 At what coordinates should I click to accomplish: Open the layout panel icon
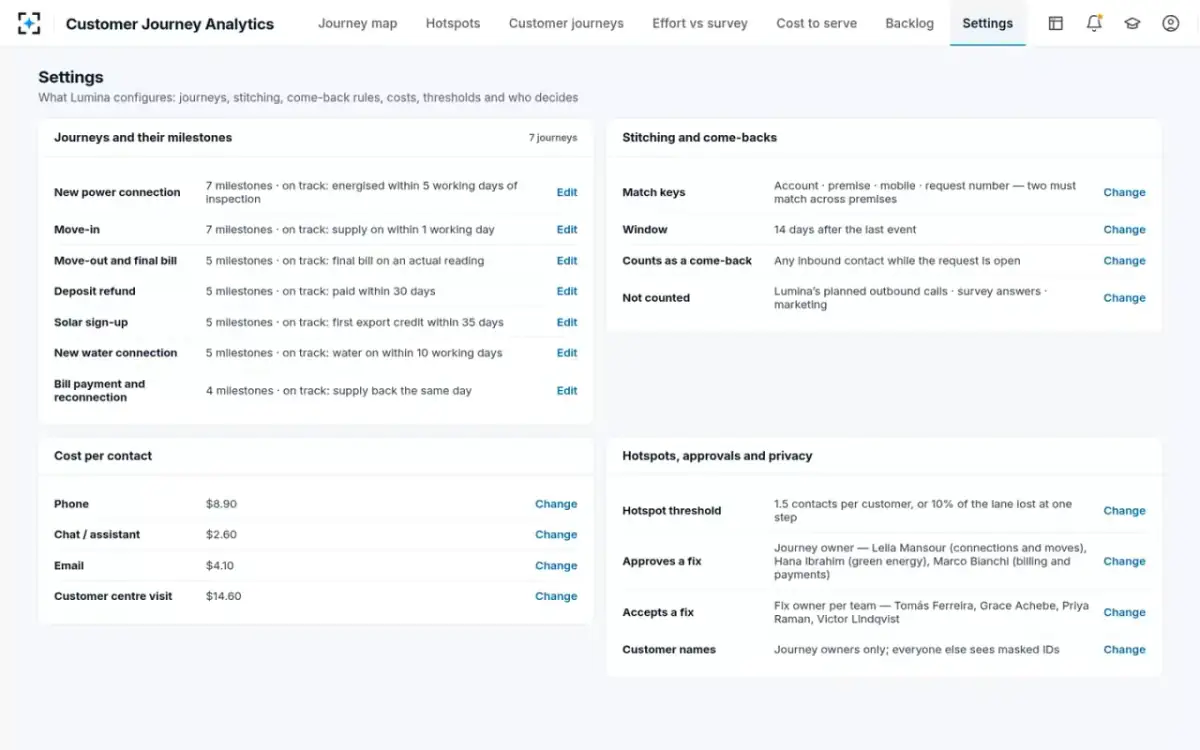1055,23
